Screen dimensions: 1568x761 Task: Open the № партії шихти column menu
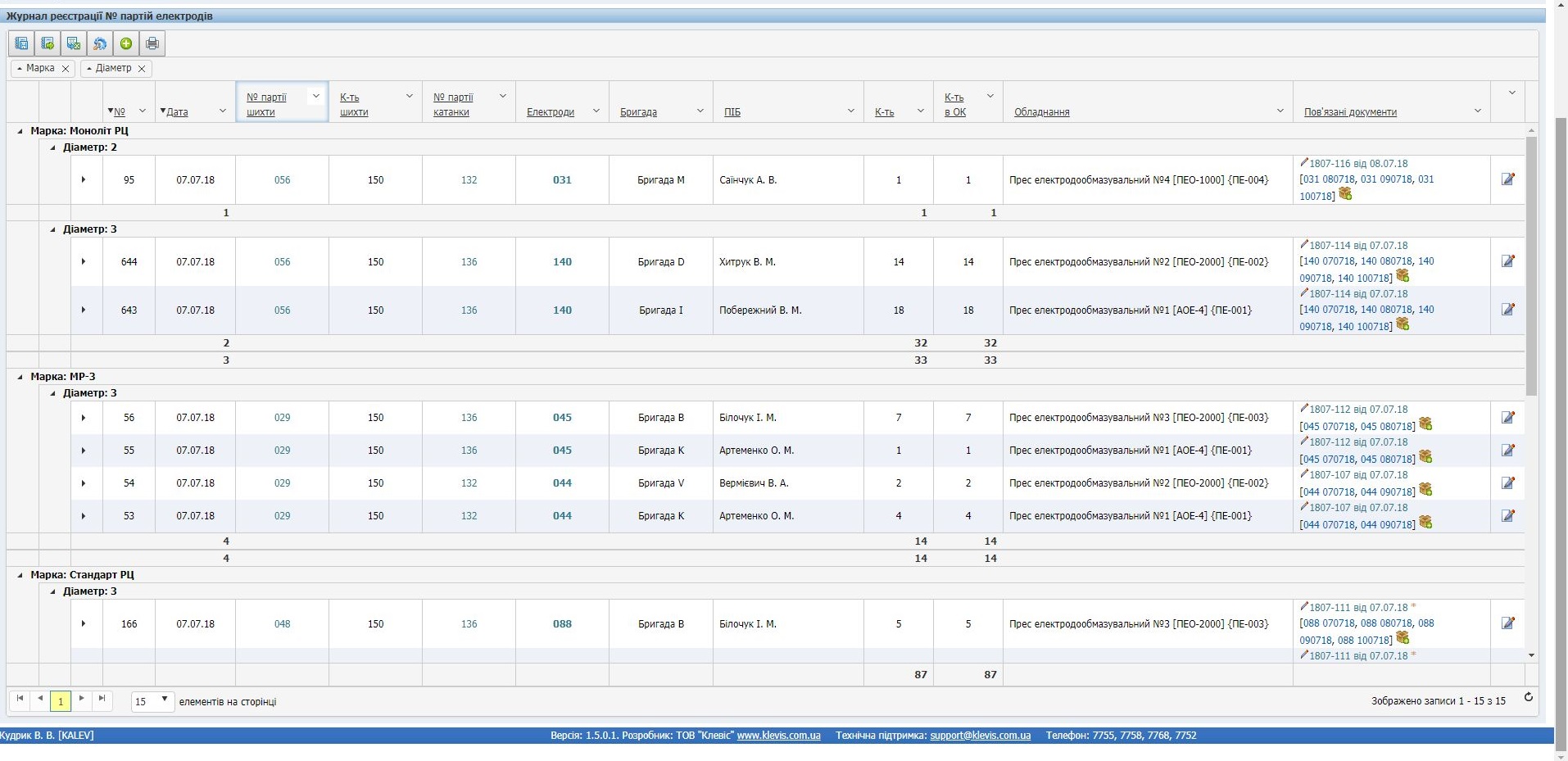[x=315, y=97]
